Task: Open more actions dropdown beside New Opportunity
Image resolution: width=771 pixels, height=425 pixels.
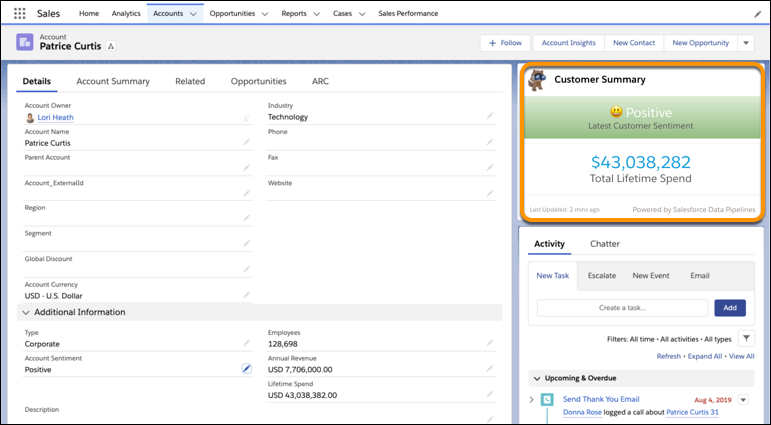Action: pyautogui.click(x=746, y=43)
